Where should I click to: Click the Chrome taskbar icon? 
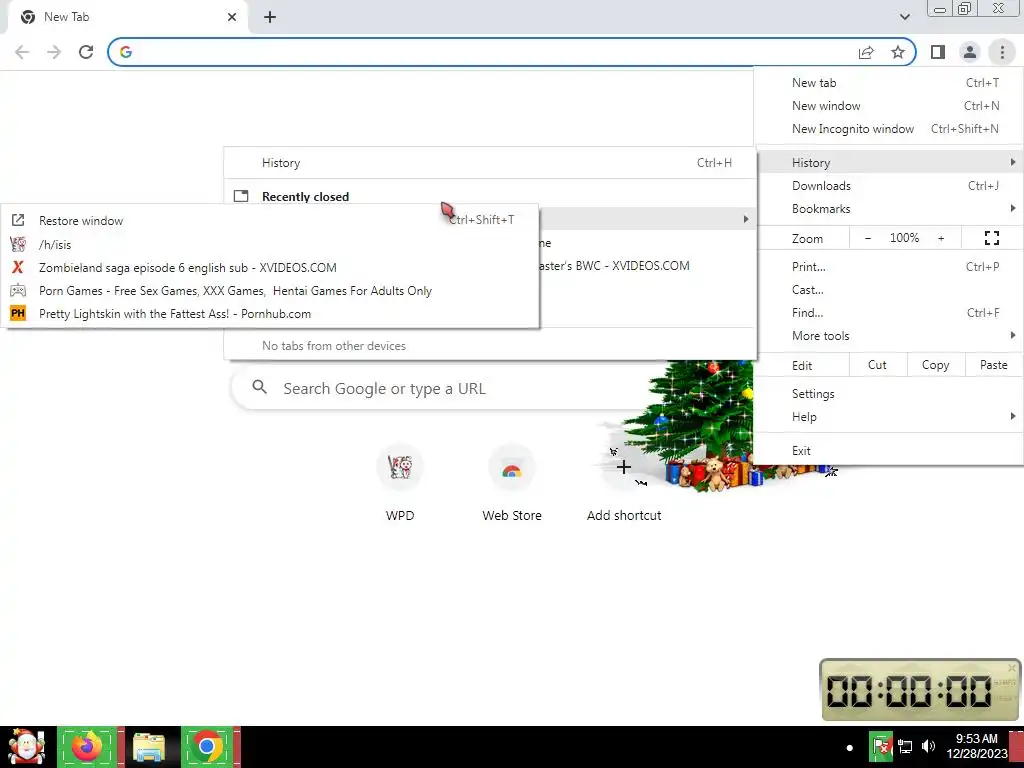tap(208, 746)
